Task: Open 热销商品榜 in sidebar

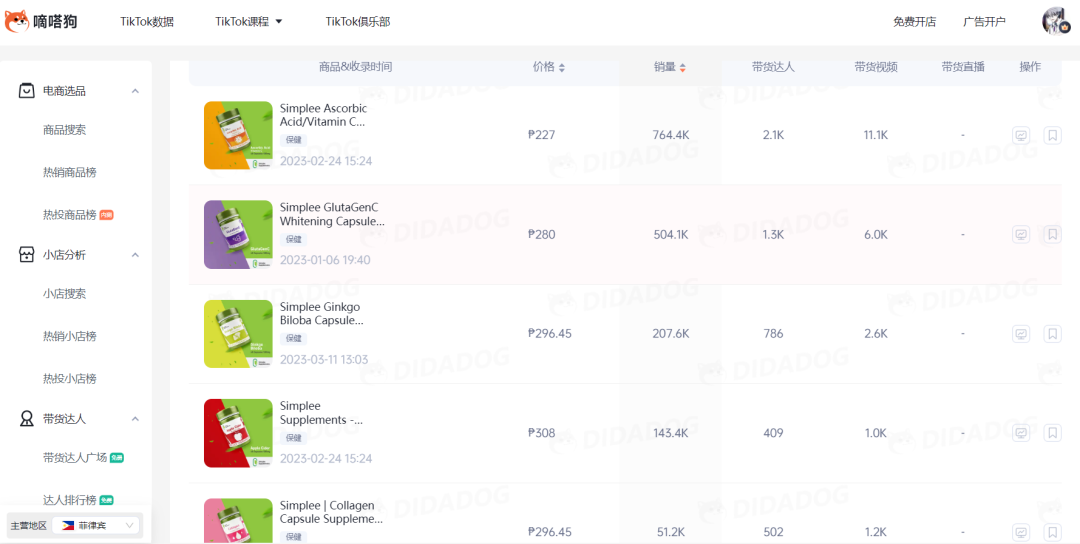Action: [70, 172]
